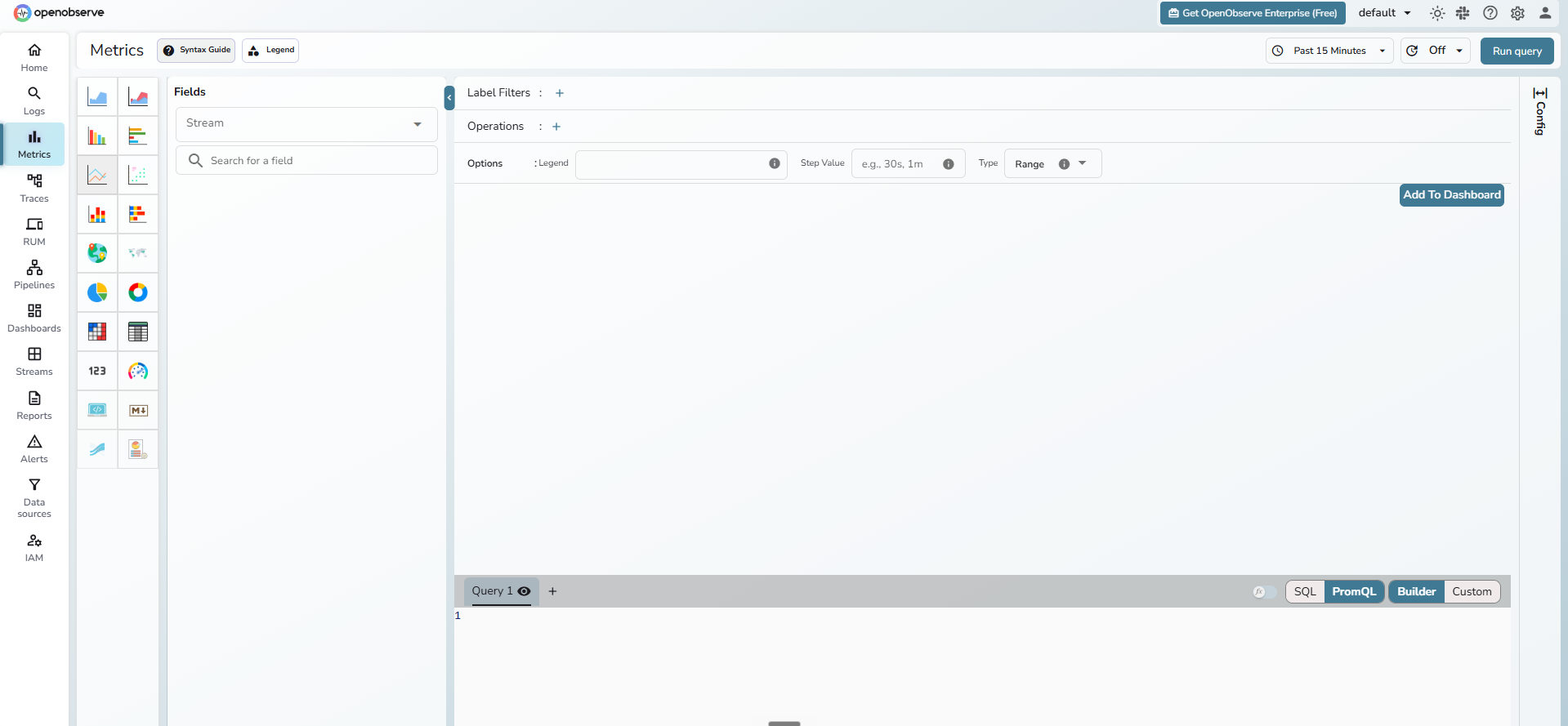Select the 123 metric text chart
Viewport: 1568px width, 726px height.
coord(97,371)
